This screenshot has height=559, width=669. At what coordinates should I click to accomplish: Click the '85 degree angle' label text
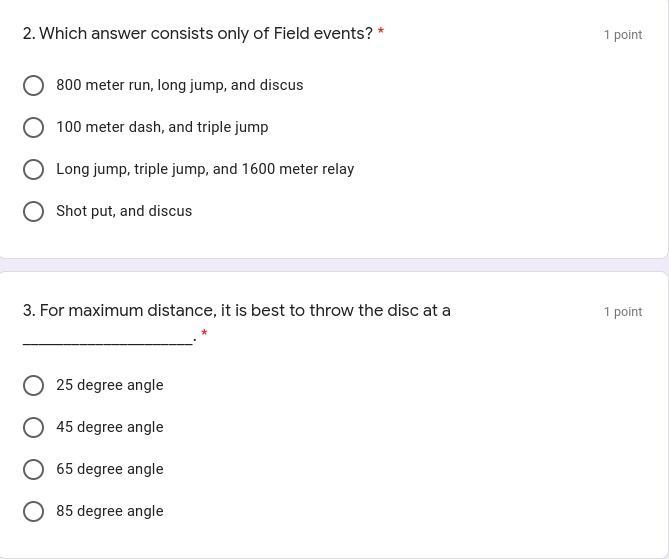110,511
